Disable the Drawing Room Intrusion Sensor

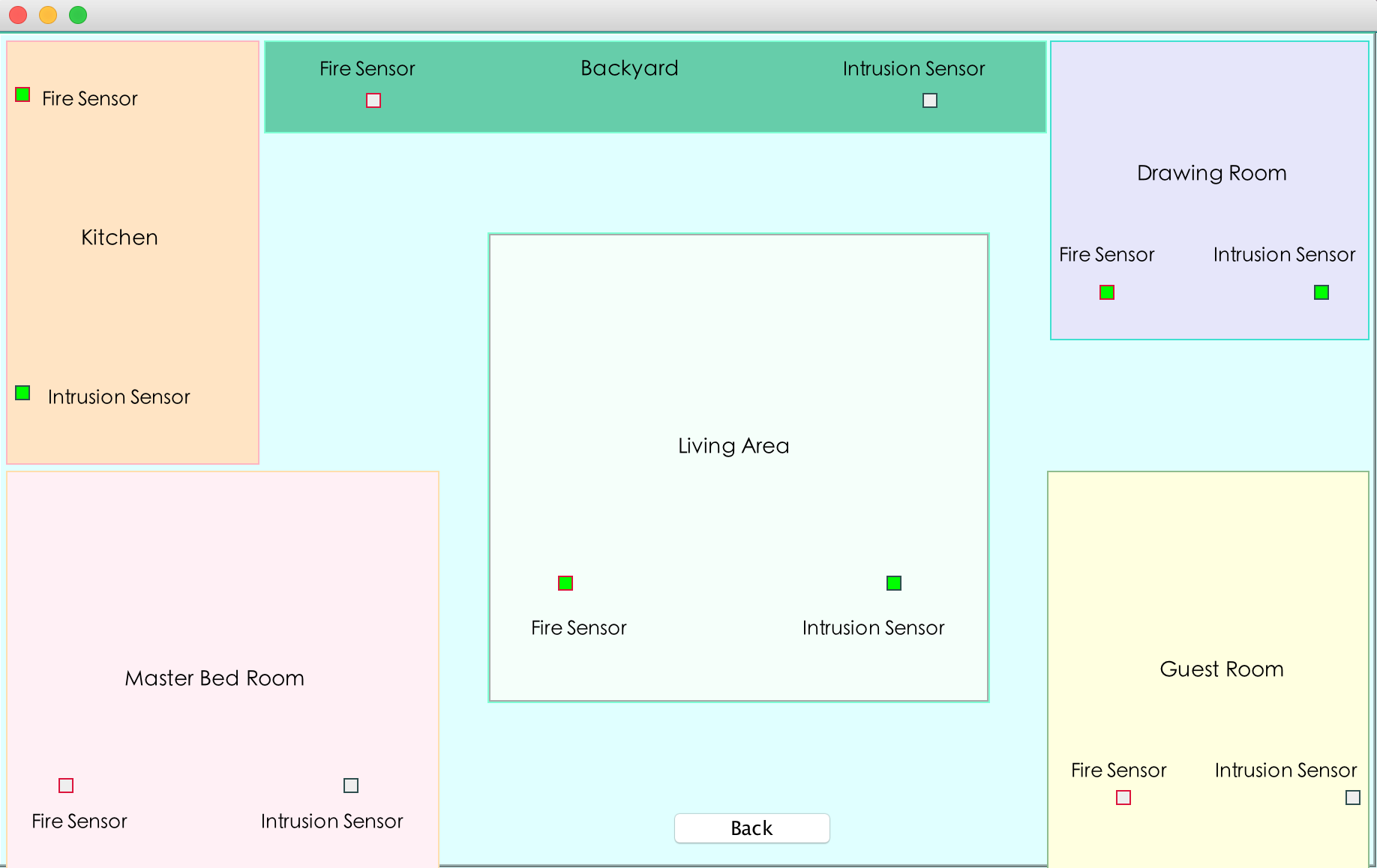click(1321, 292)
